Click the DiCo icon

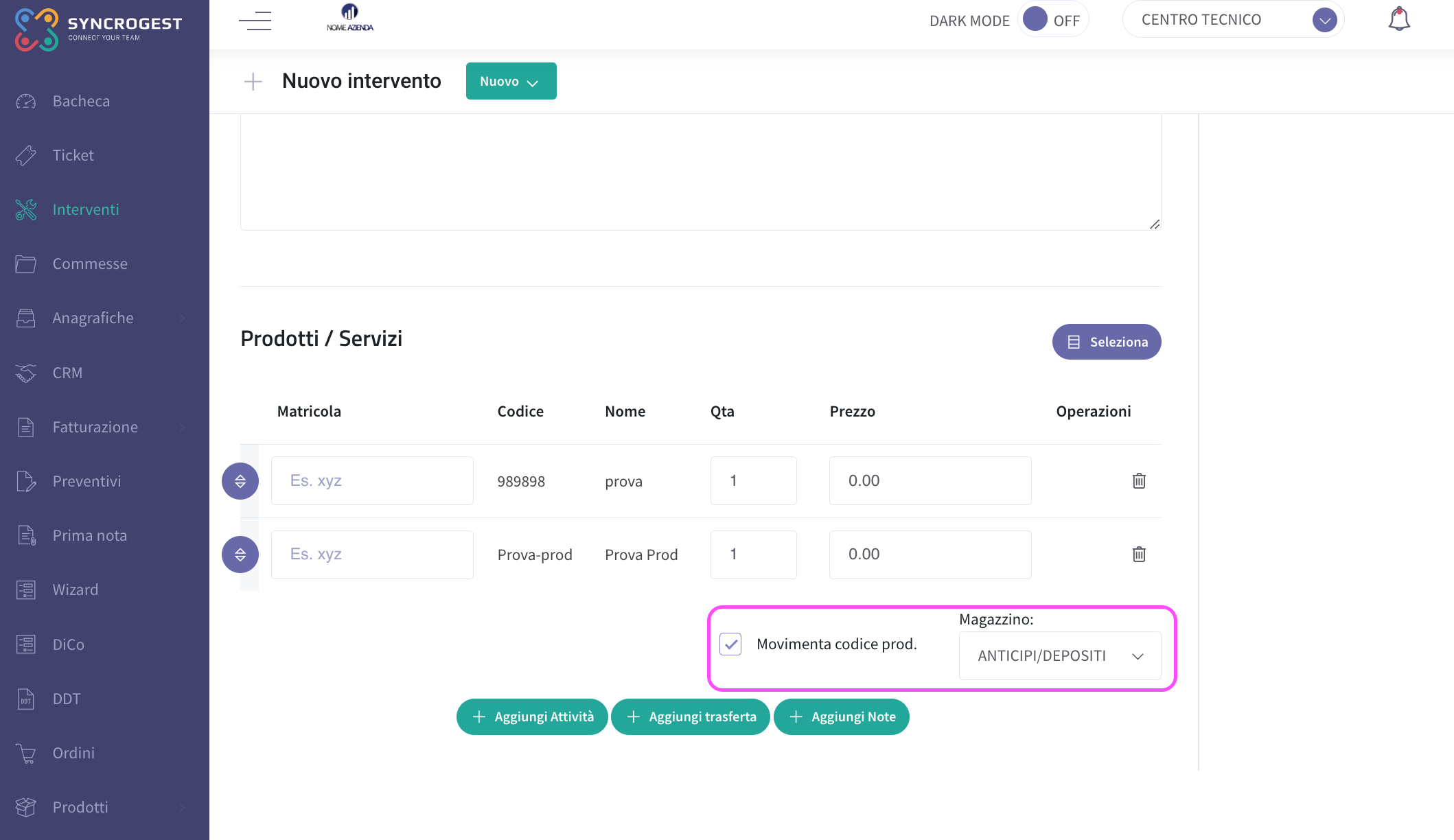coord(26,644)
